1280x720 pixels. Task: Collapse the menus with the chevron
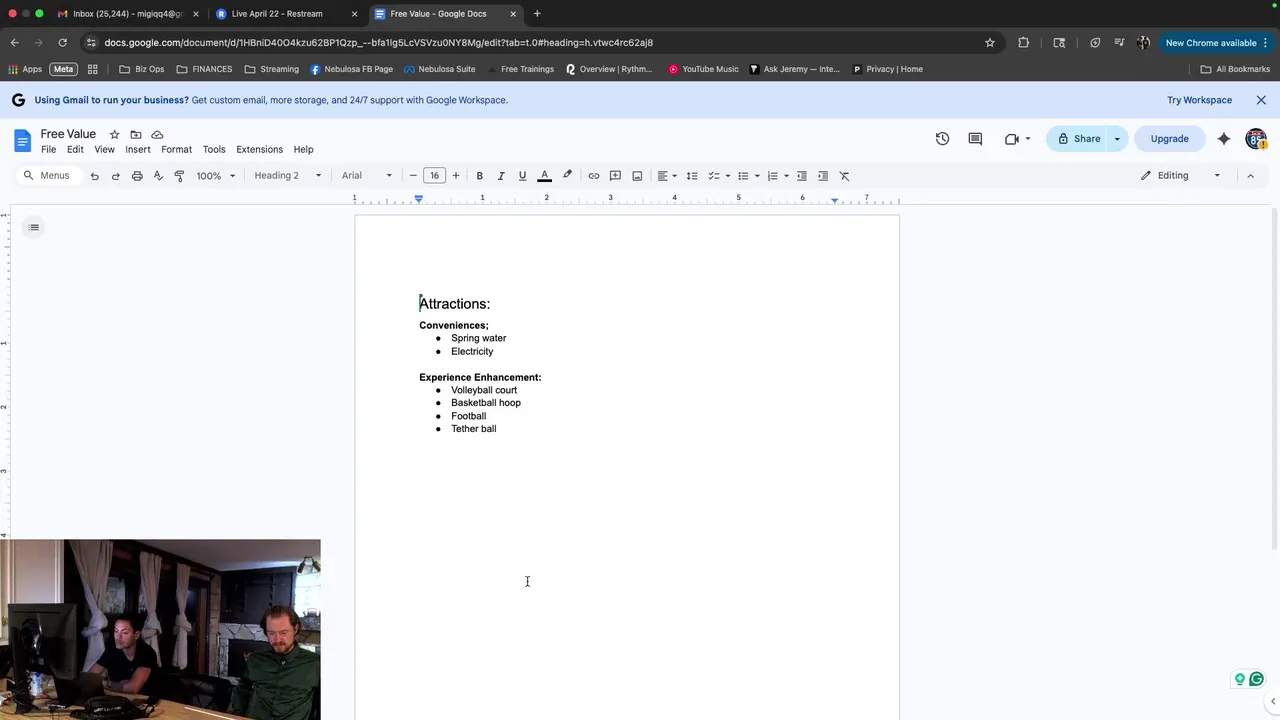1250,176
